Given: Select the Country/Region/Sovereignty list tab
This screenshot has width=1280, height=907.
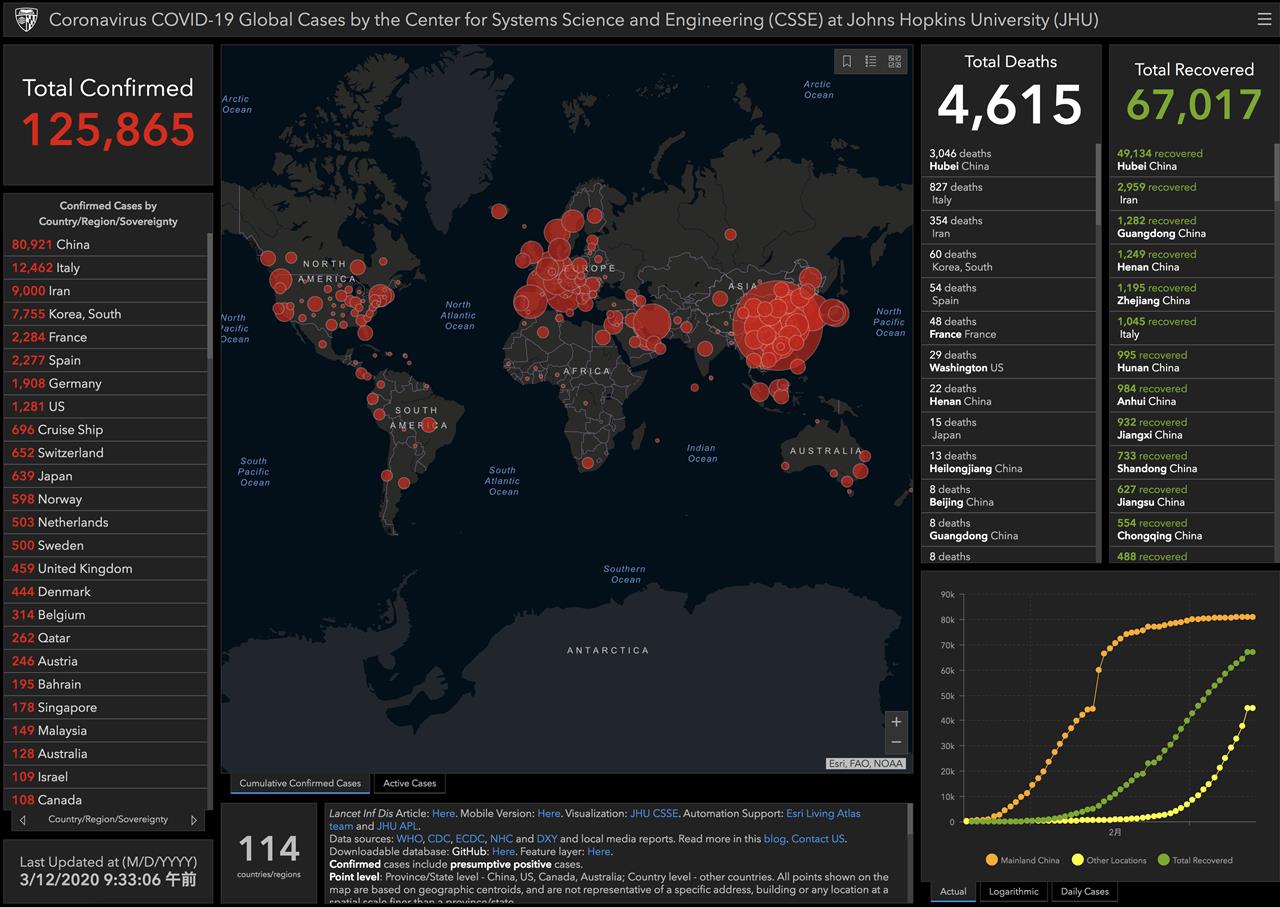Looking at the screenshot, I should pyautogui.click(x=108, y=820).
